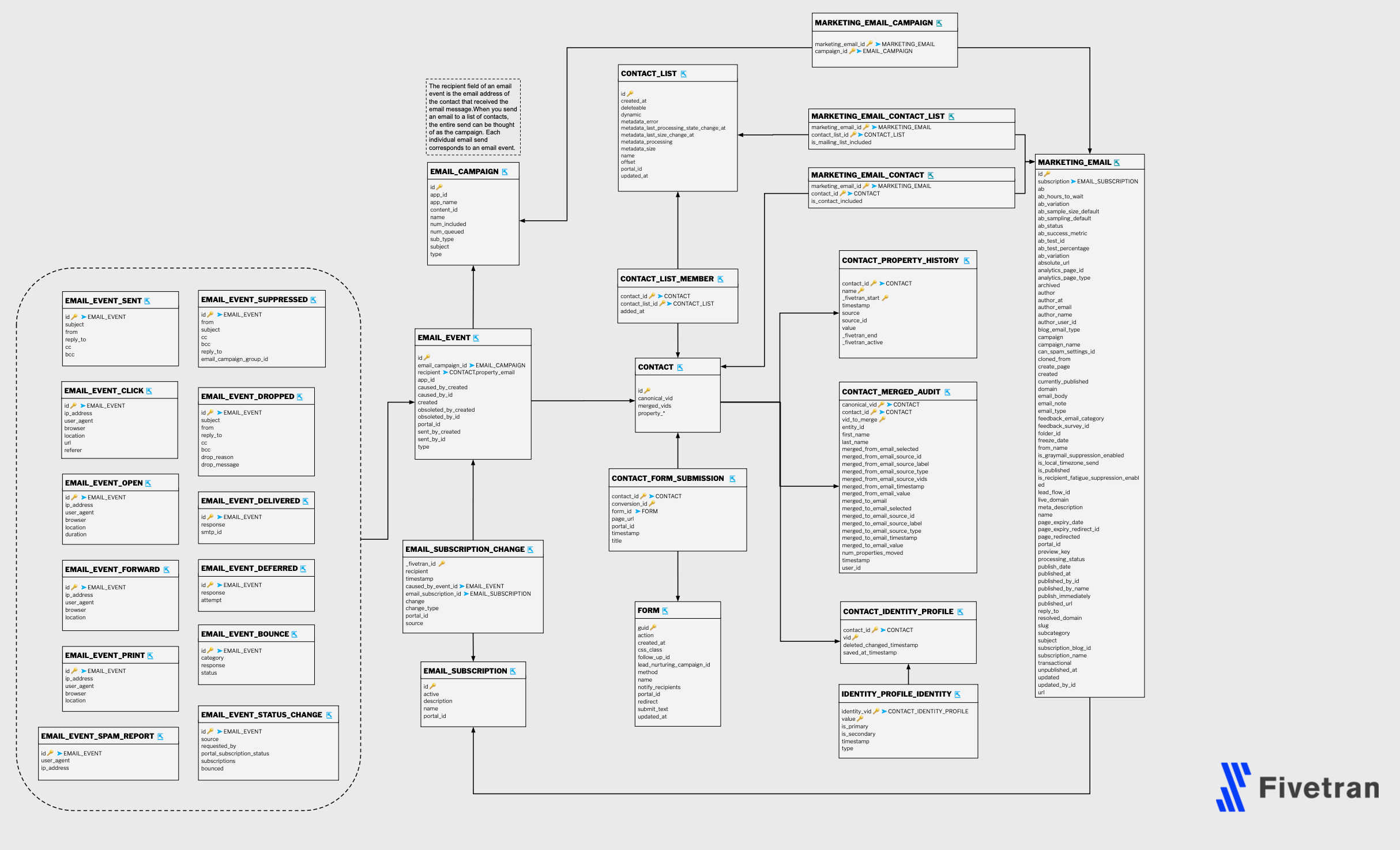Click link icon next to CONTACT_LIST header
Image resolution: width=1400 pixels, height=850 pixels.
tap(684, 74)
